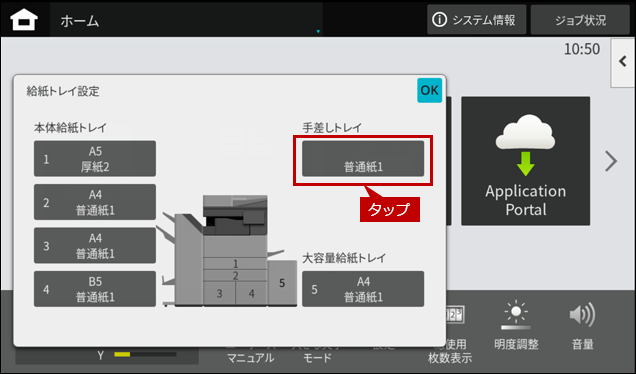Expand the side panel chevron tab

pyautogui.click(x=623, y=62)
